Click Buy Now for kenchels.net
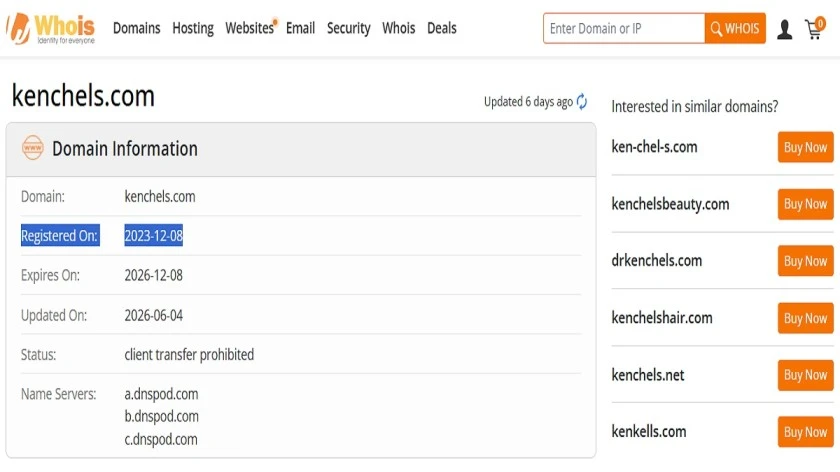Screen dimensions: 840x472 [805, 375]
